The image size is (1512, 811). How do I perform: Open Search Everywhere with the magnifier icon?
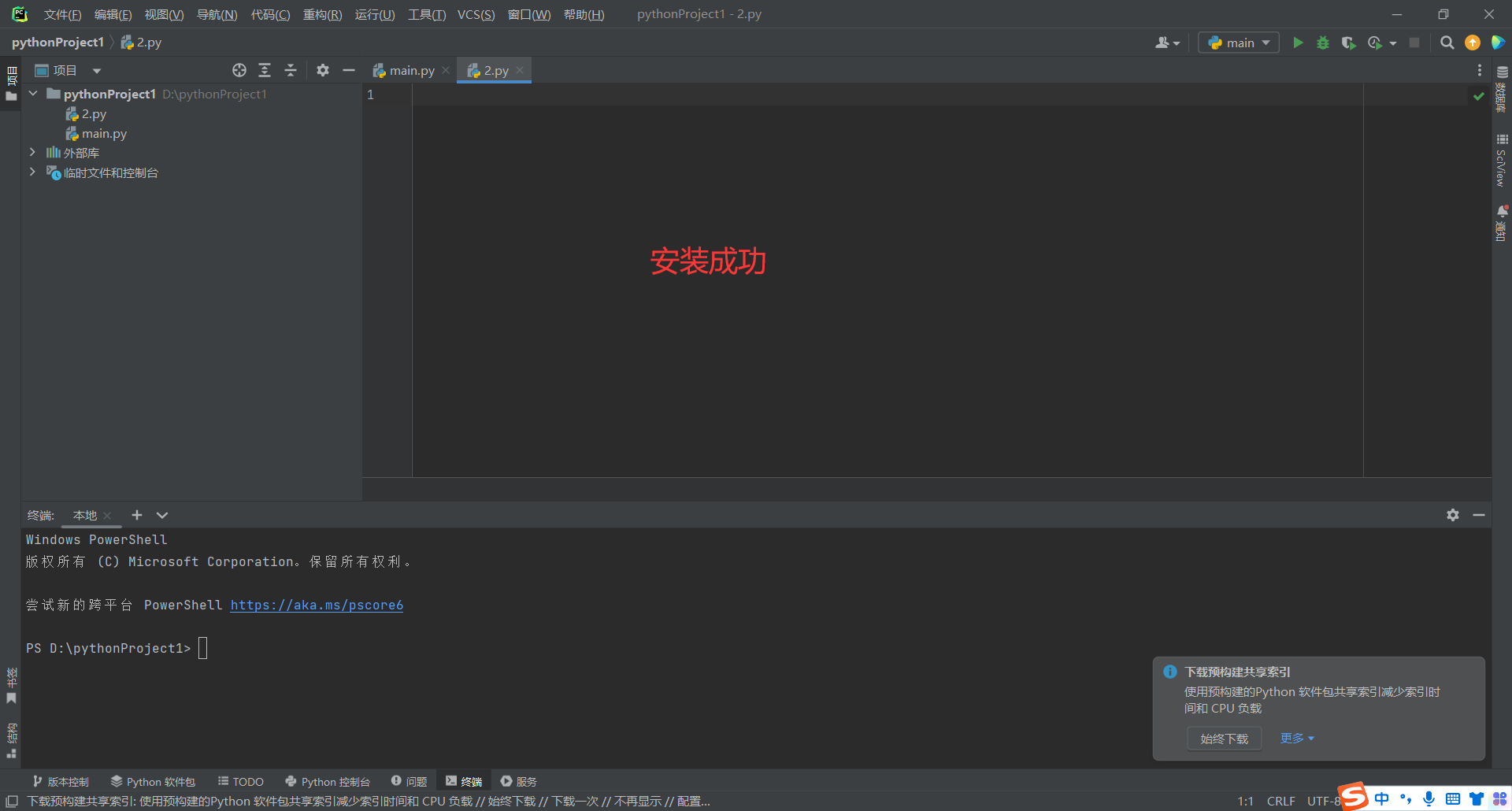point(1447,43)
